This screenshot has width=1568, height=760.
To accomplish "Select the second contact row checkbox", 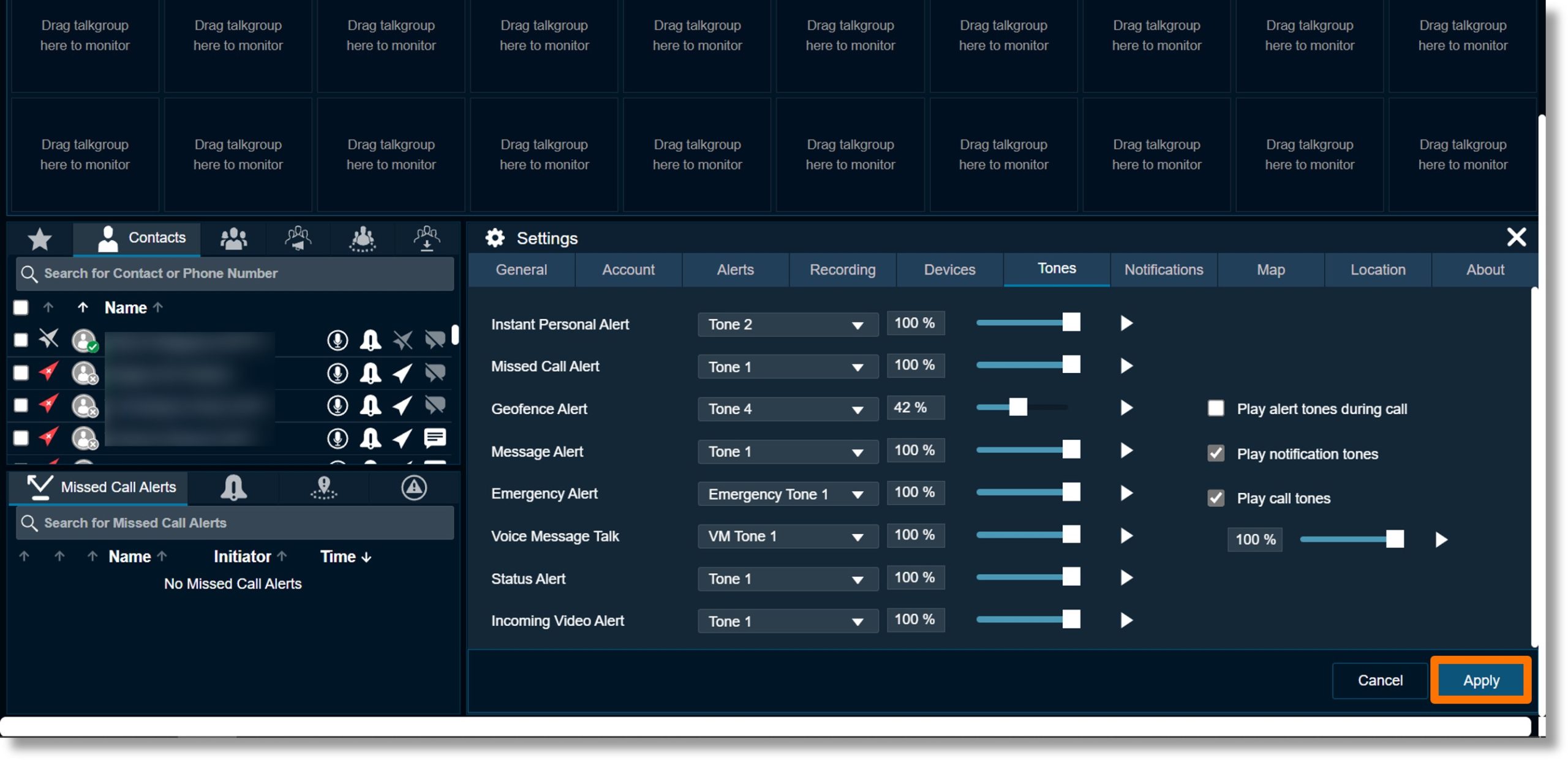I will tap(21, 372).
